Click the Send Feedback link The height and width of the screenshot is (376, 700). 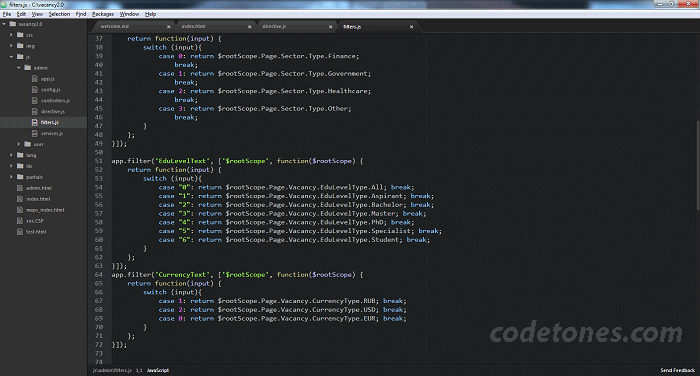[x=677, y=370]
